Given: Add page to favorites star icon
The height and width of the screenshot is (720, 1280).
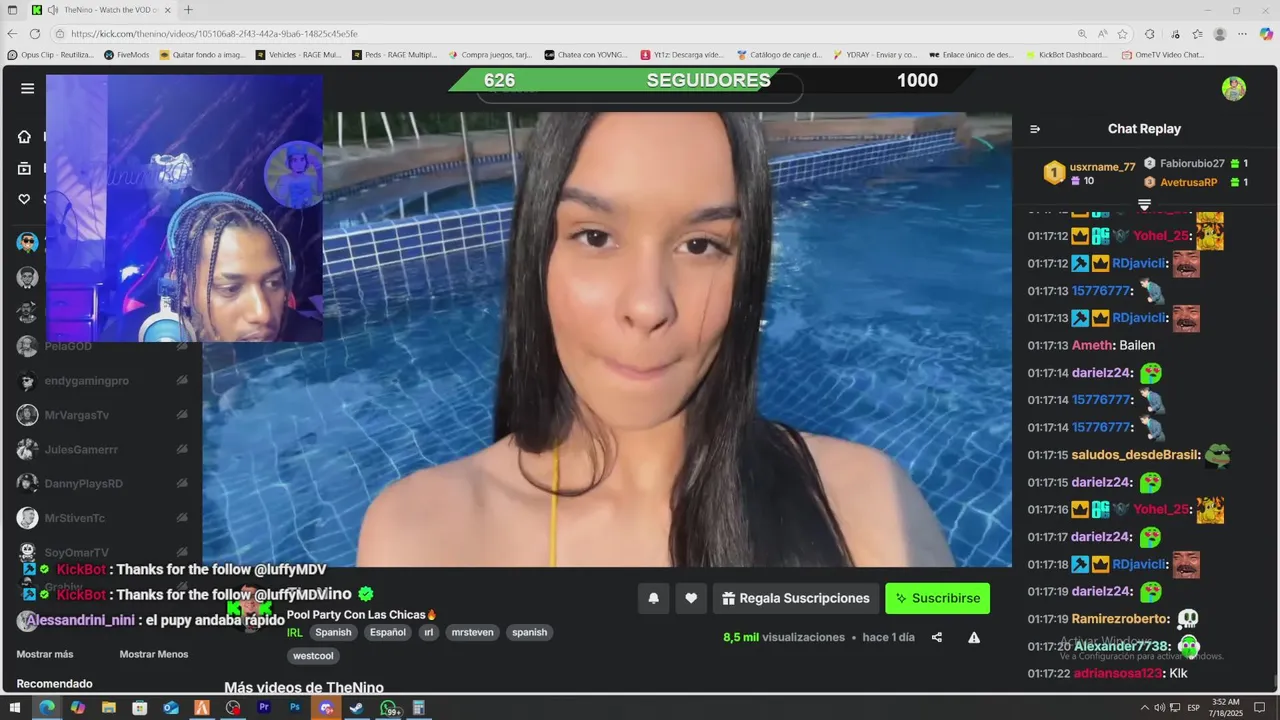Looking at the screenshot, I should pyautogui.click(x=1123, y=33).
